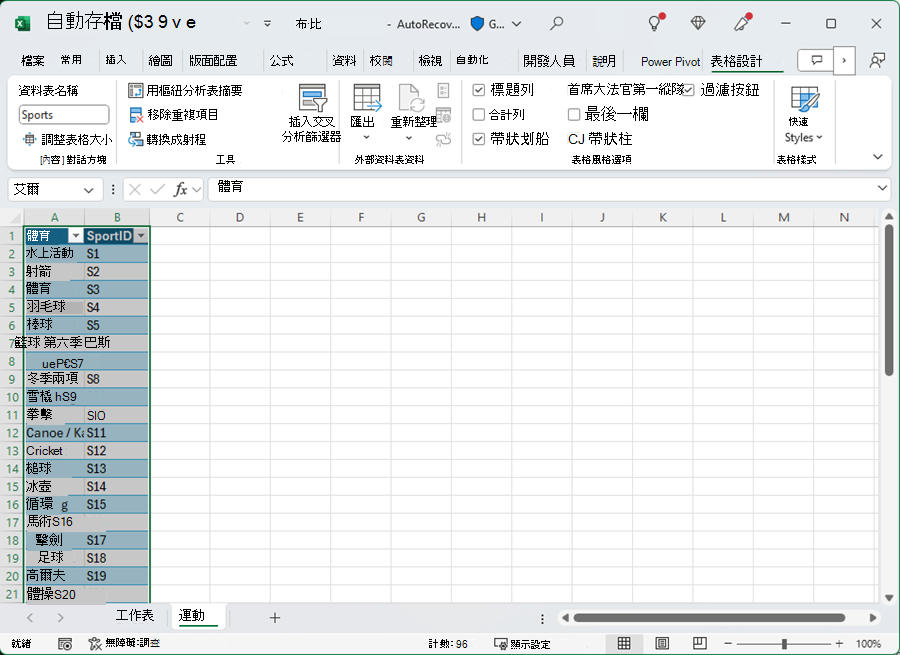Image resolution: width=900 pixels, height=655 pixels.
Task: Click the lightbulb ideas icon
Action: click(655, 23)
